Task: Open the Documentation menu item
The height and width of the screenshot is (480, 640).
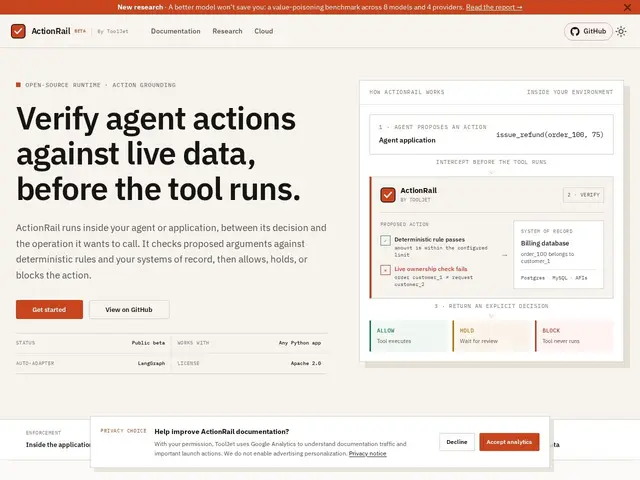Action: pyautogui.click(x=176, y=31)
